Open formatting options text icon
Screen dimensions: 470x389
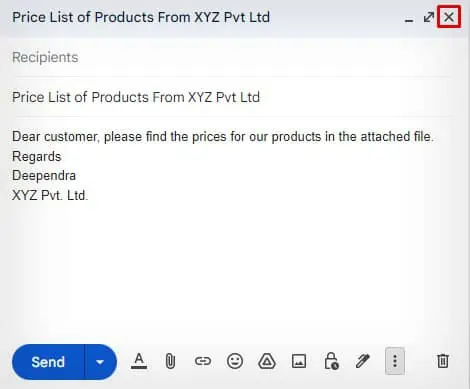point(139,361)
